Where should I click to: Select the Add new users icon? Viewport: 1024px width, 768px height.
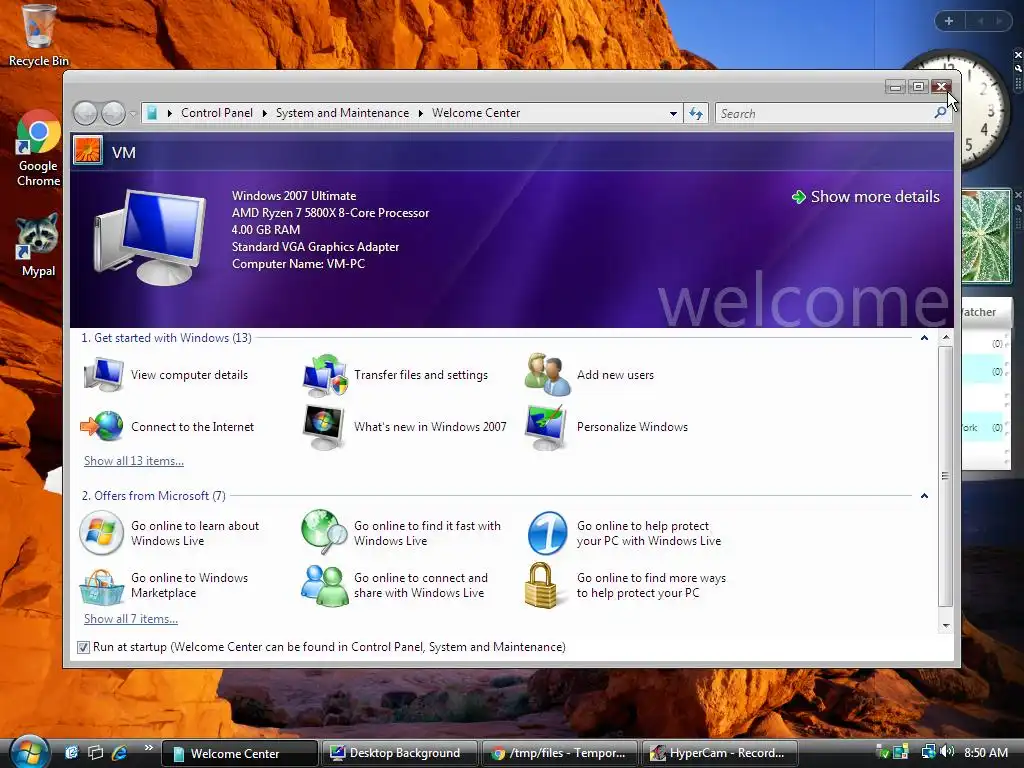coord(548,375)
